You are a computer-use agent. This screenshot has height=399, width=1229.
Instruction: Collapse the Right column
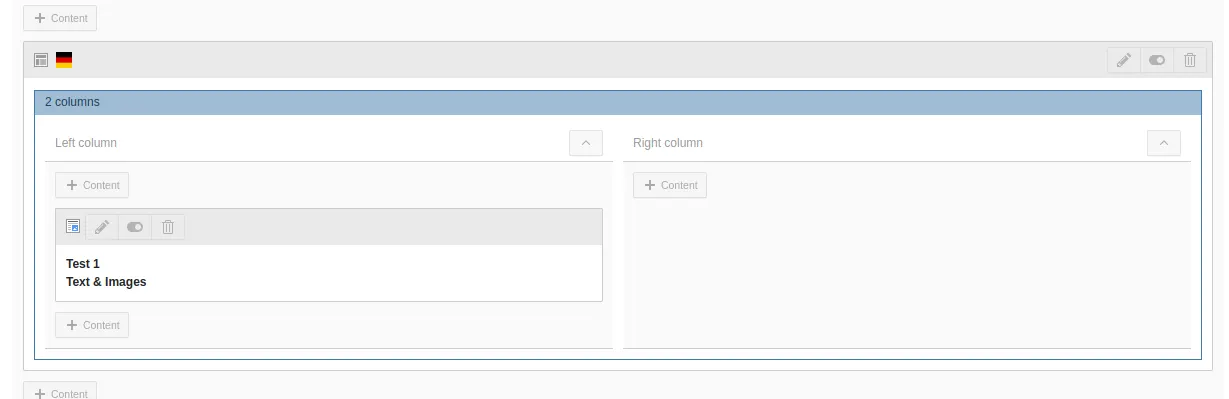coord(1164,143)
